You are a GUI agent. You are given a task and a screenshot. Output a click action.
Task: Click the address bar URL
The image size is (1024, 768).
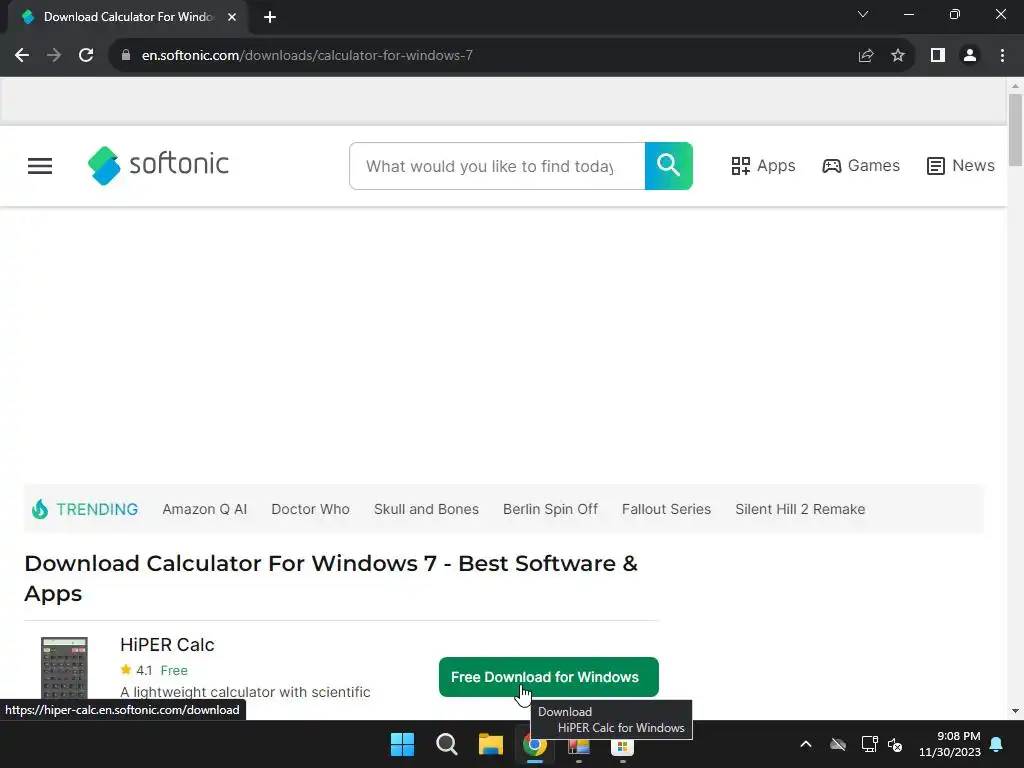[x=307, y=56]
